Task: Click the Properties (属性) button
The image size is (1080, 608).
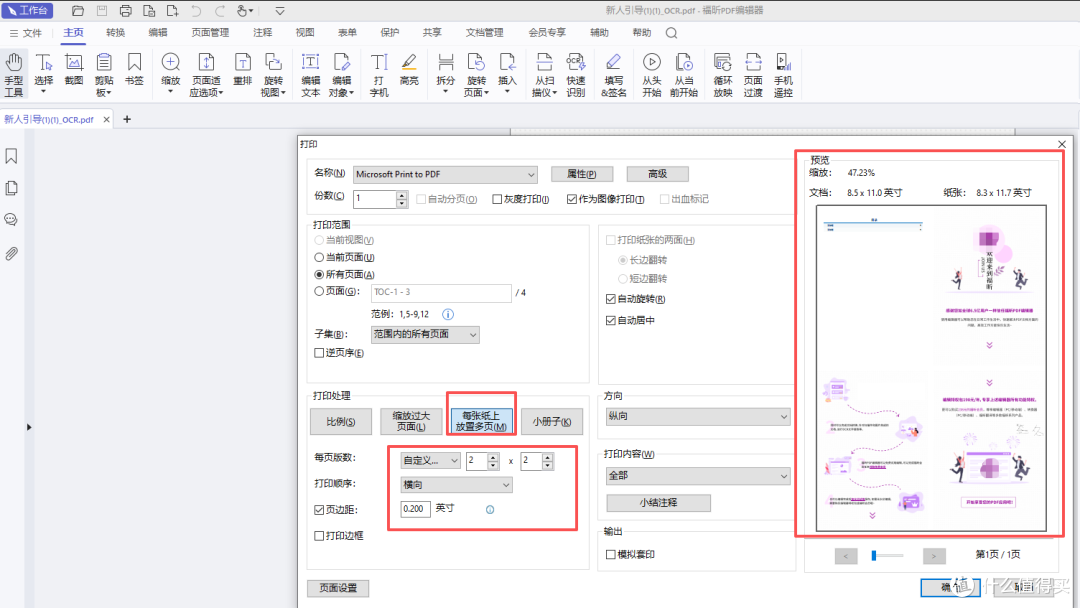Action: point(581,174)
